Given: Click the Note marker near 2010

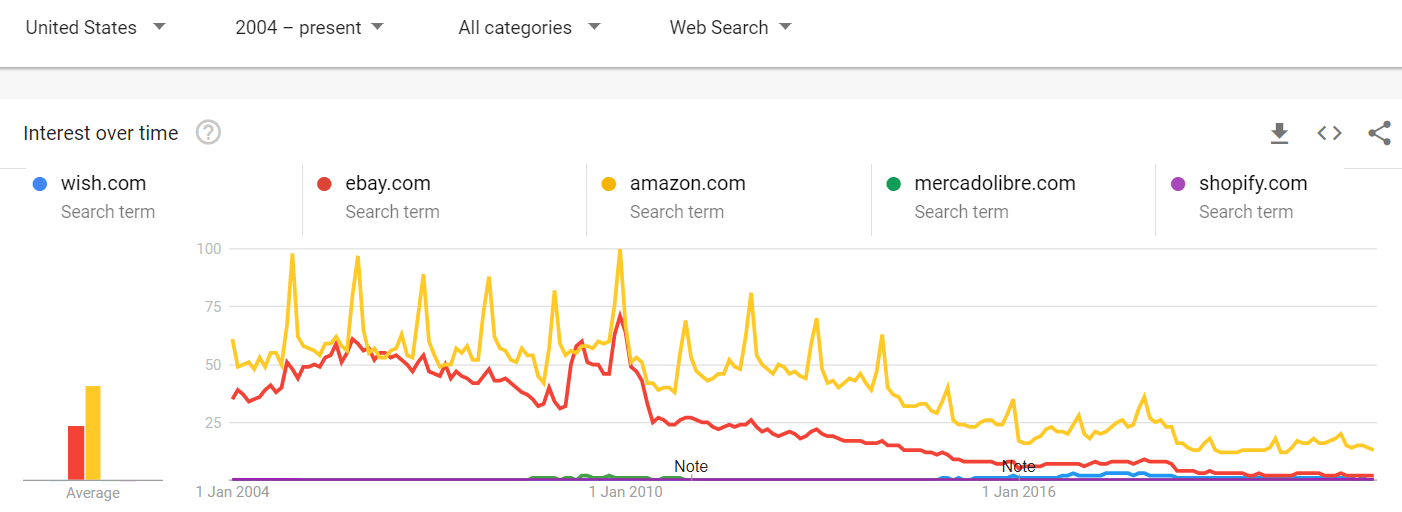Looking at the screenshot, I should 691,466.
